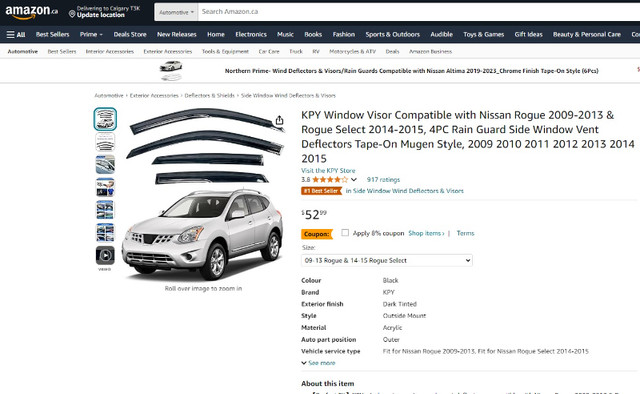Image resolution: width=640 pixels, height=394 pixels.
Task: Open the coupon Terms link
Action: (x=465, y=234)
